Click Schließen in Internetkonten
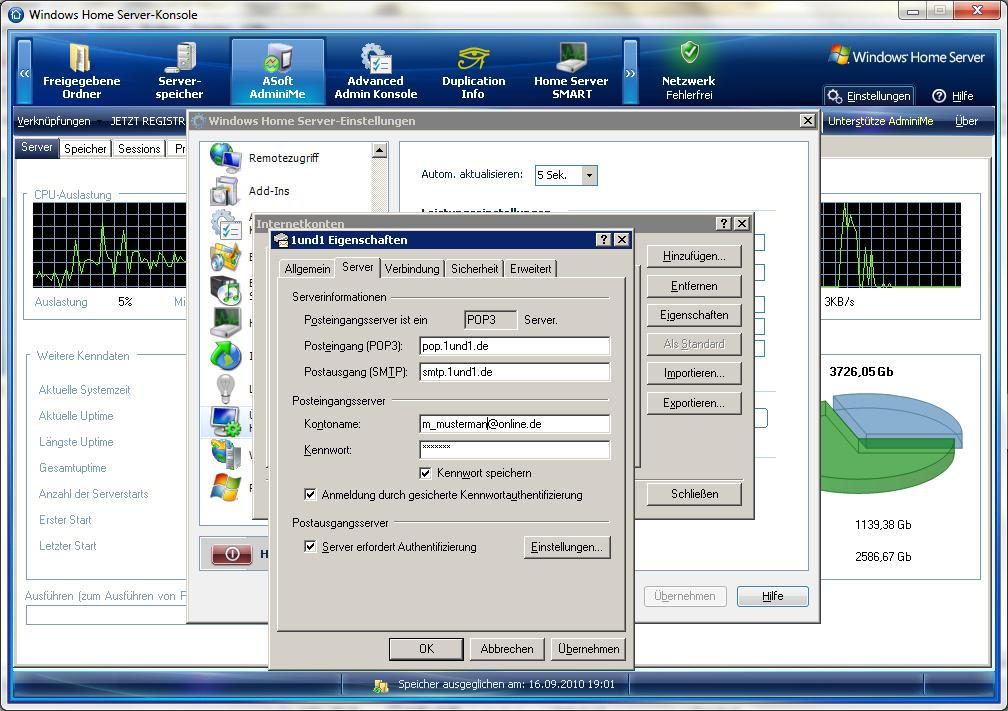This screenshot has width=1008, height=711. pos(694,494)
